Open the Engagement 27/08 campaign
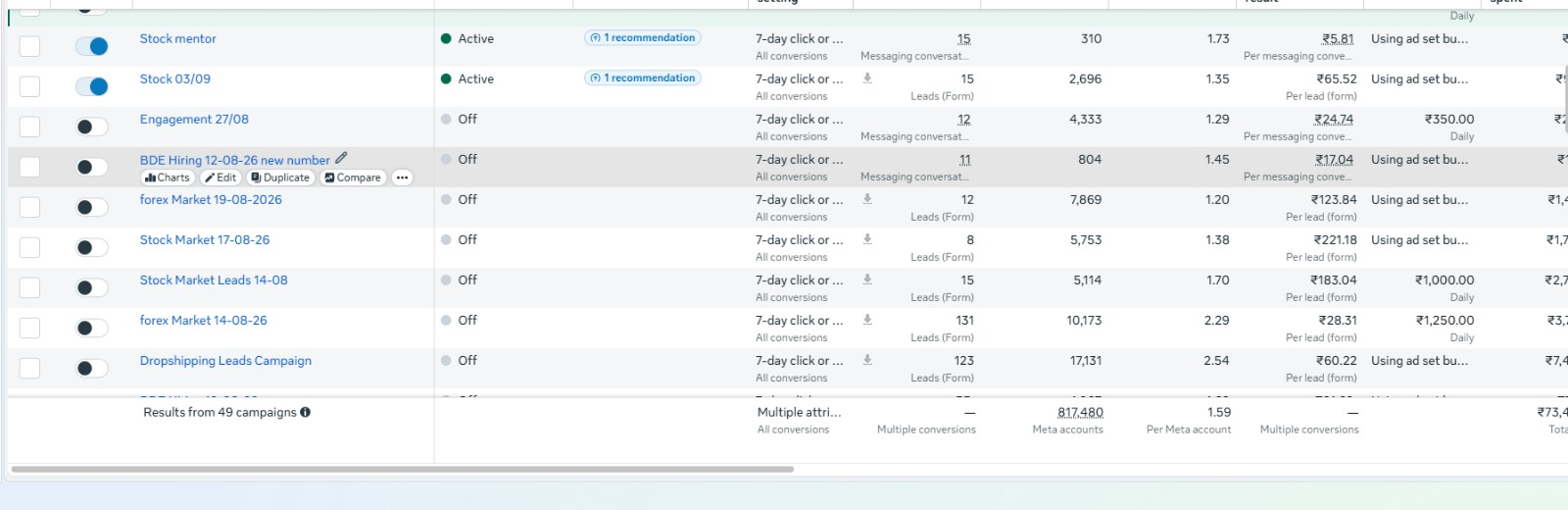This screenshot has width=1568, height=510. (194, 119)
